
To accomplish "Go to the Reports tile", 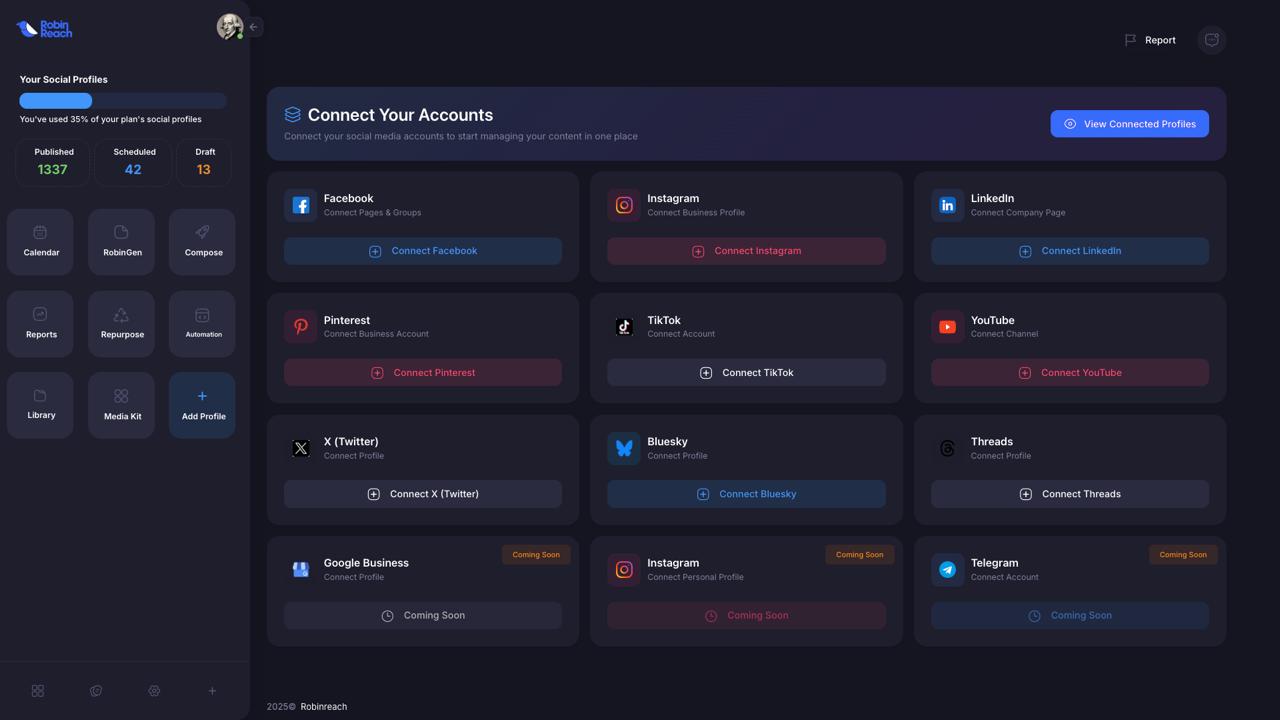I will pos(41,324).
